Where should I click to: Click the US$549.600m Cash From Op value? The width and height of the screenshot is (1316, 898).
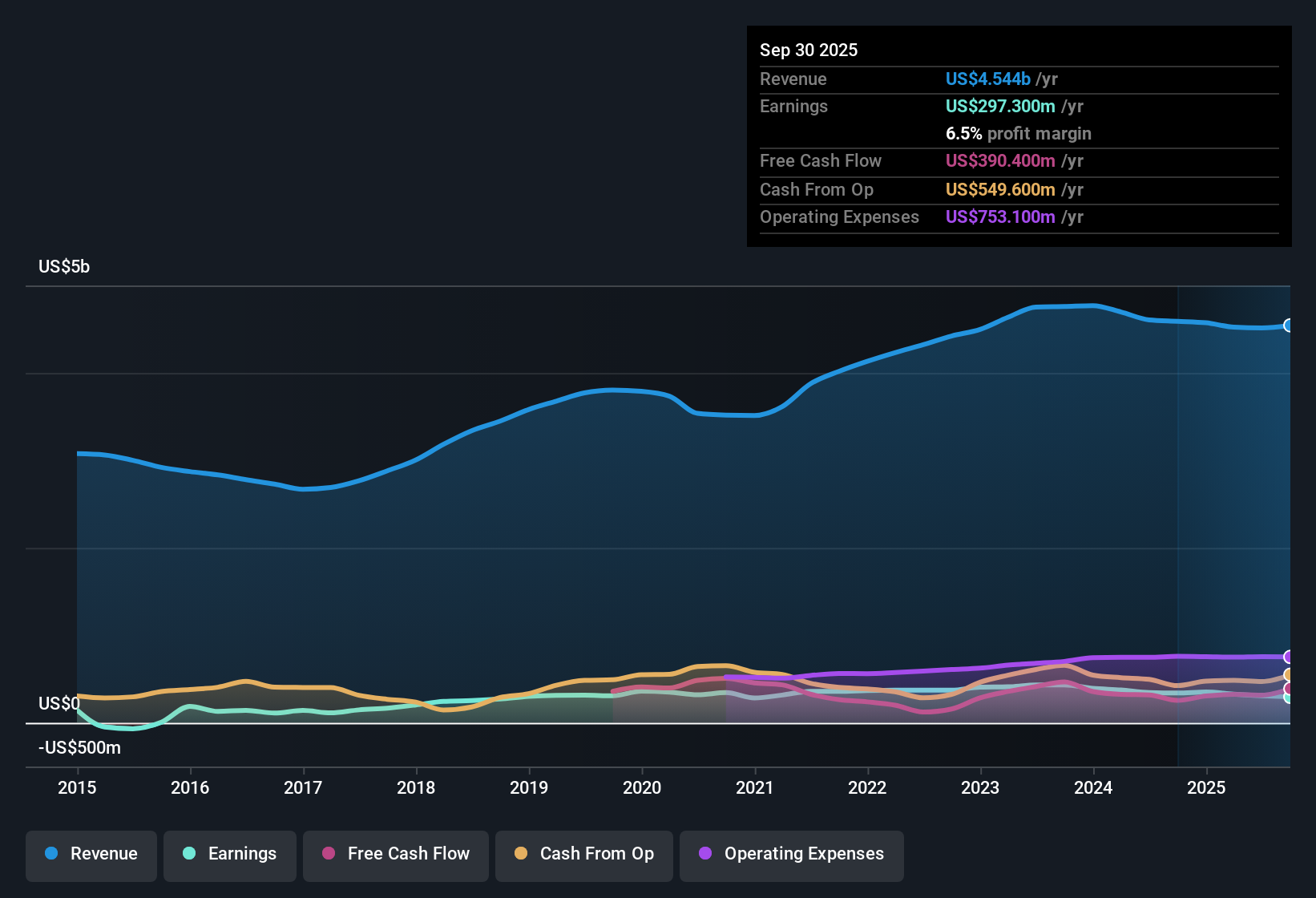pos(1002,189)
